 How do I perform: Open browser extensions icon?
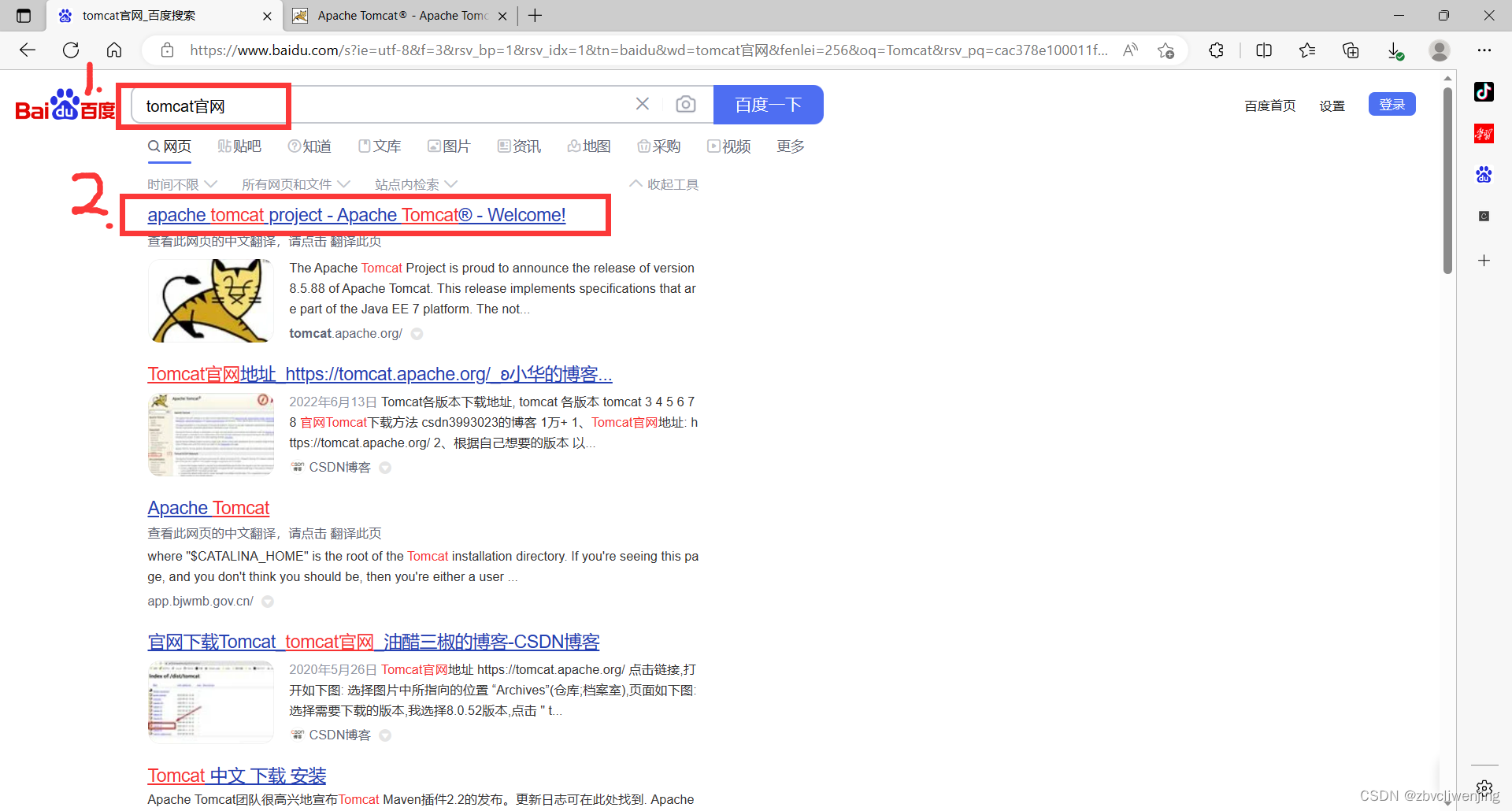pos(1216,50)
